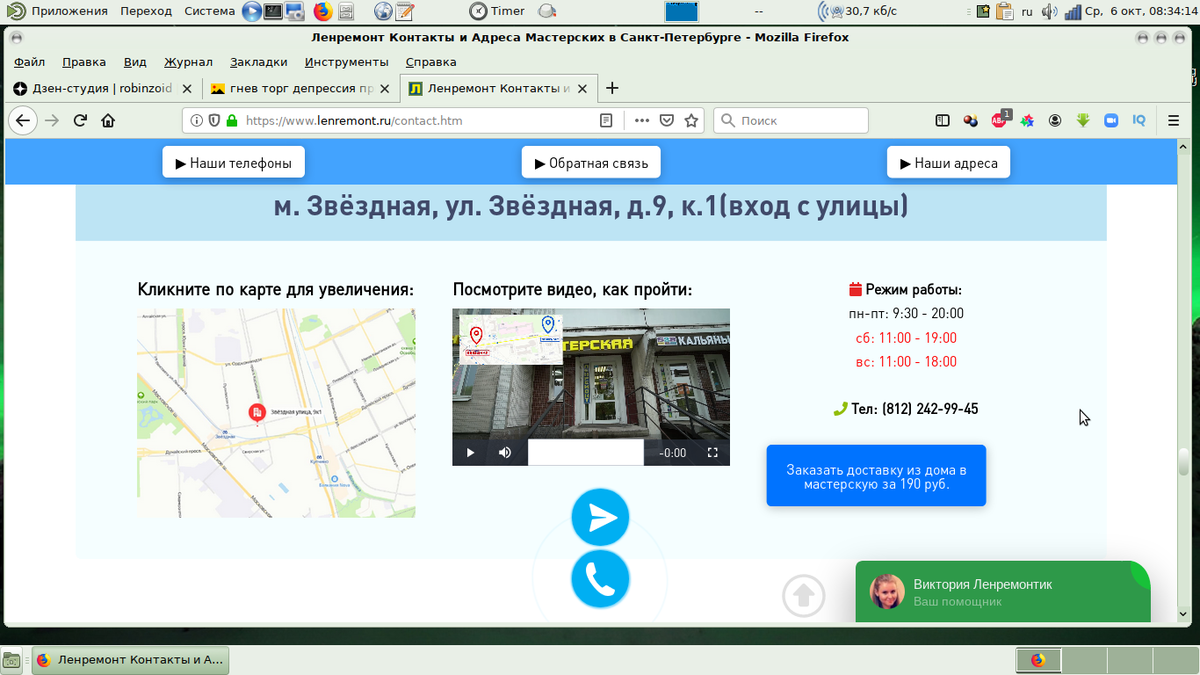The width and height of the screenshot is (1200, 675).
Task: Close the Дзен-студия tab
Action: (189, 88)
